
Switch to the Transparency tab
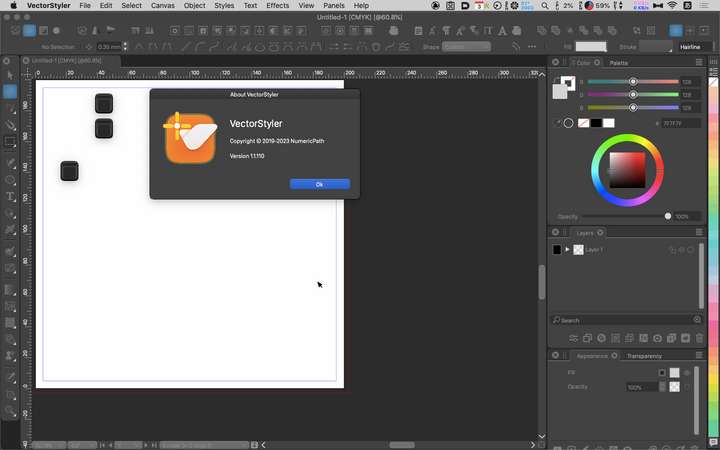click(644, 356)
